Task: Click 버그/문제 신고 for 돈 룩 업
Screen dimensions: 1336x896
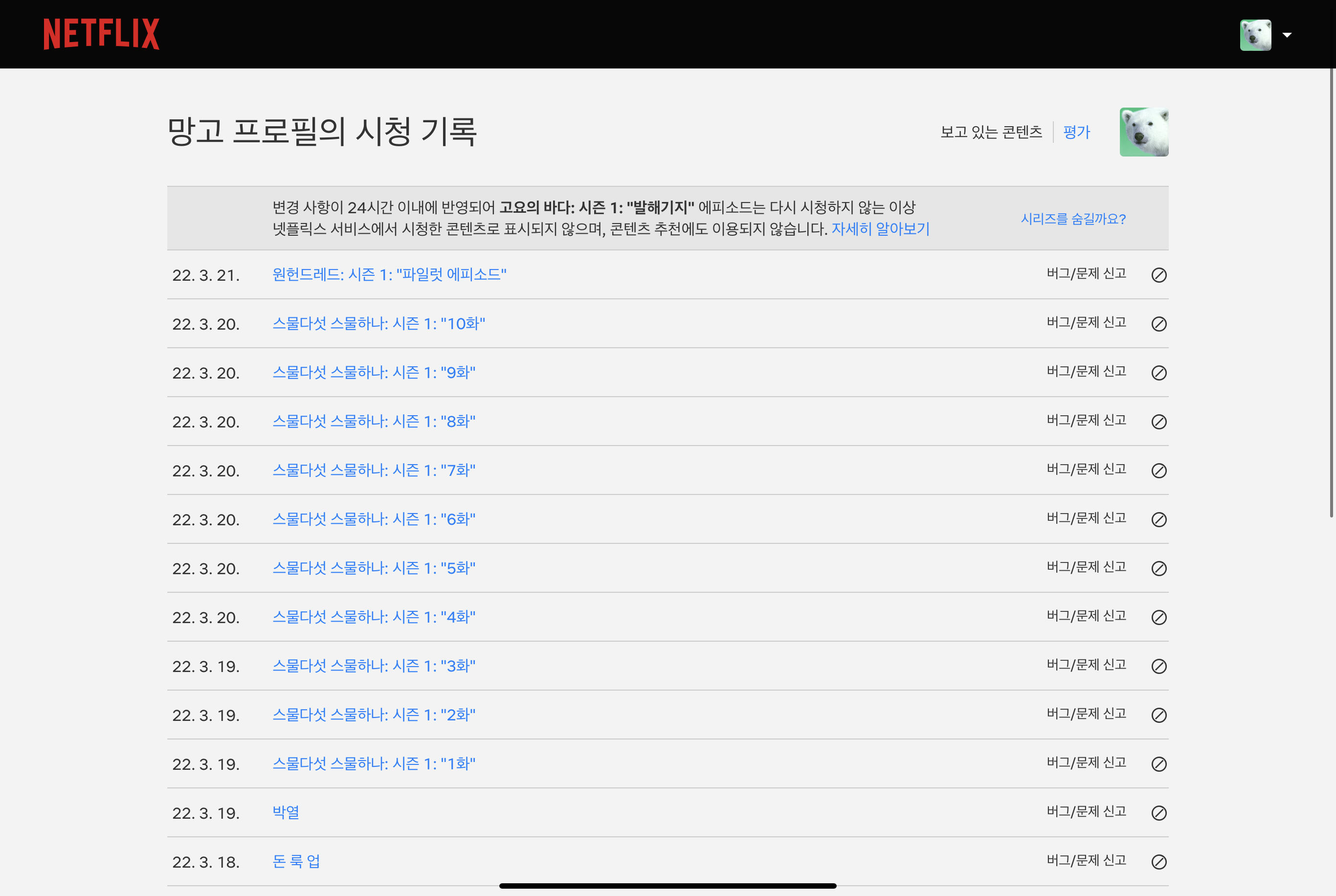Action: click(1086, 860)
